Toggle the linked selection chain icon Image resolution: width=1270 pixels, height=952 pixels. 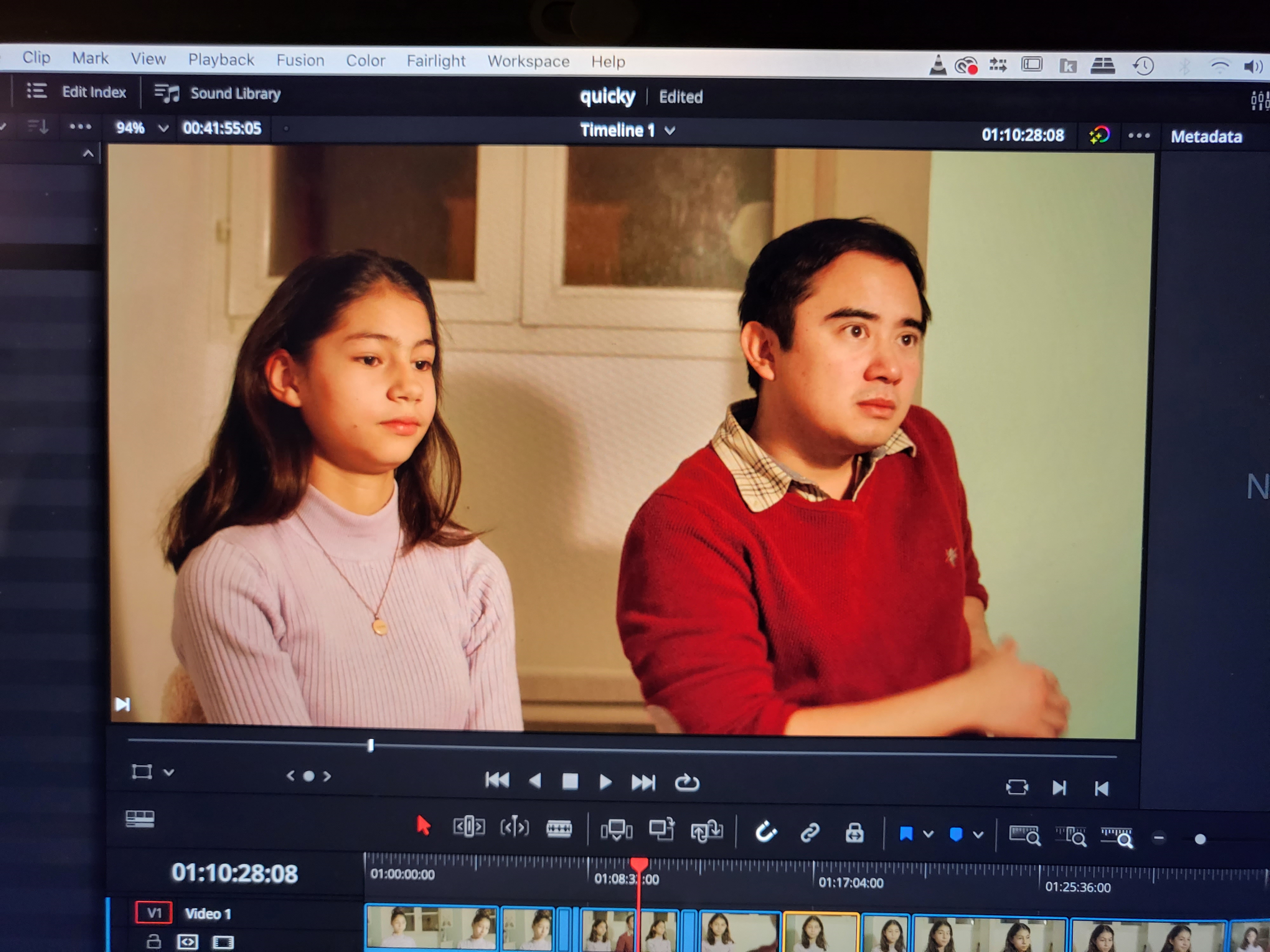tap(809, 833)
